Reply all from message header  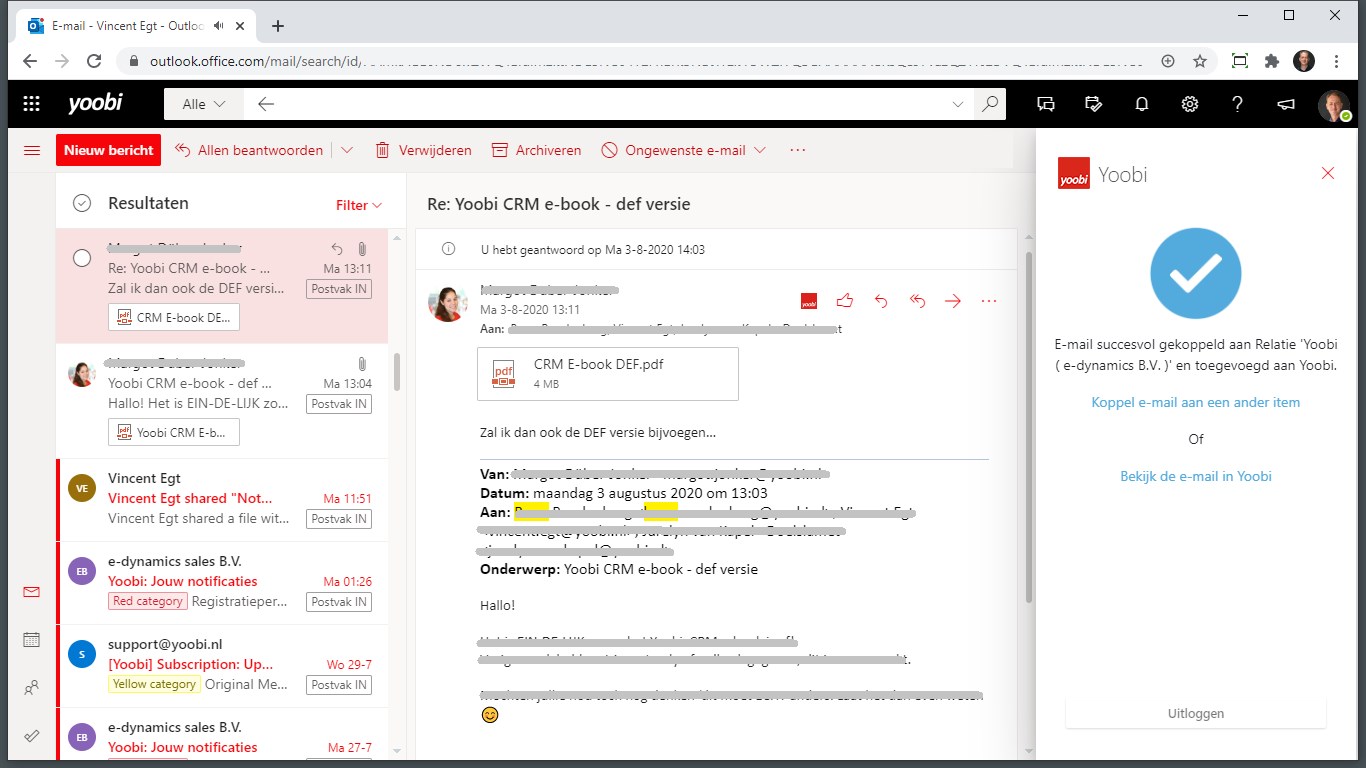tap(917, 300)
